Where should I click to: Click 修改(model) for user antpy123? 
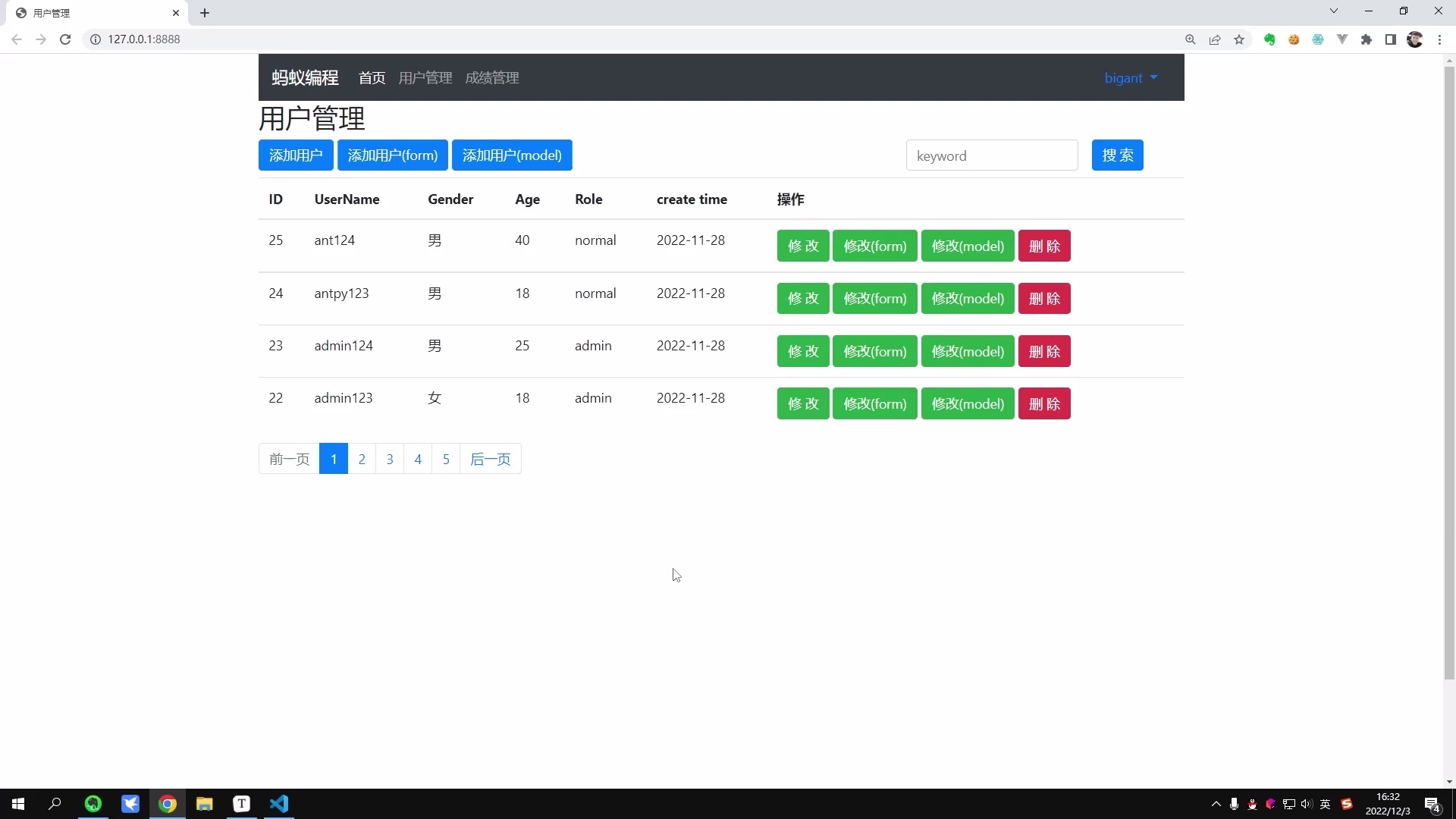point(968,298)
